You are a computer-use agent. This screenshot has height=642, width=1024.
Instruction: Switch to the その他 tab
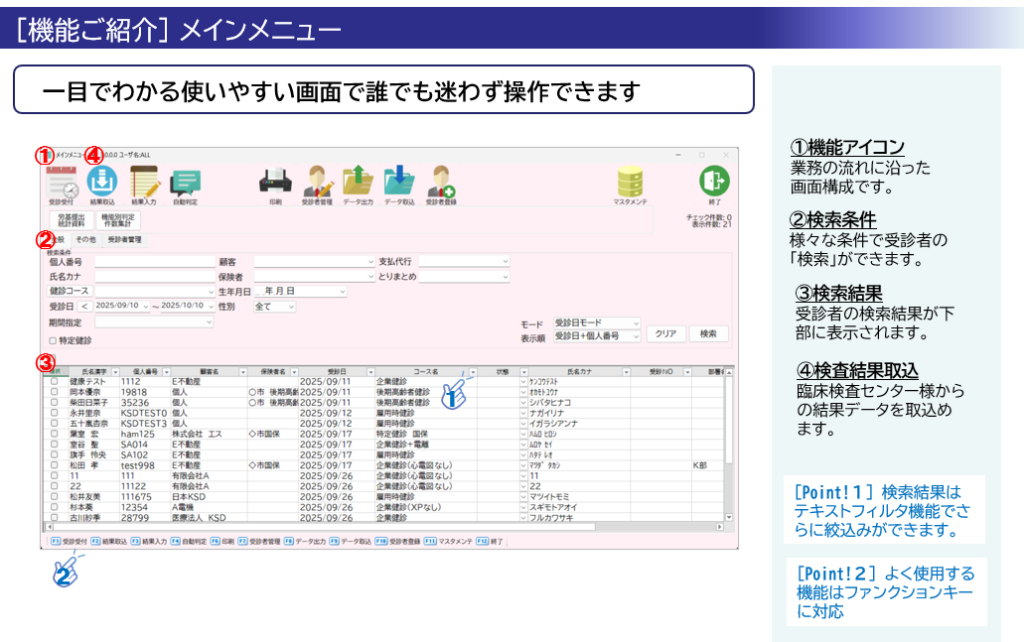pos(86,240)
